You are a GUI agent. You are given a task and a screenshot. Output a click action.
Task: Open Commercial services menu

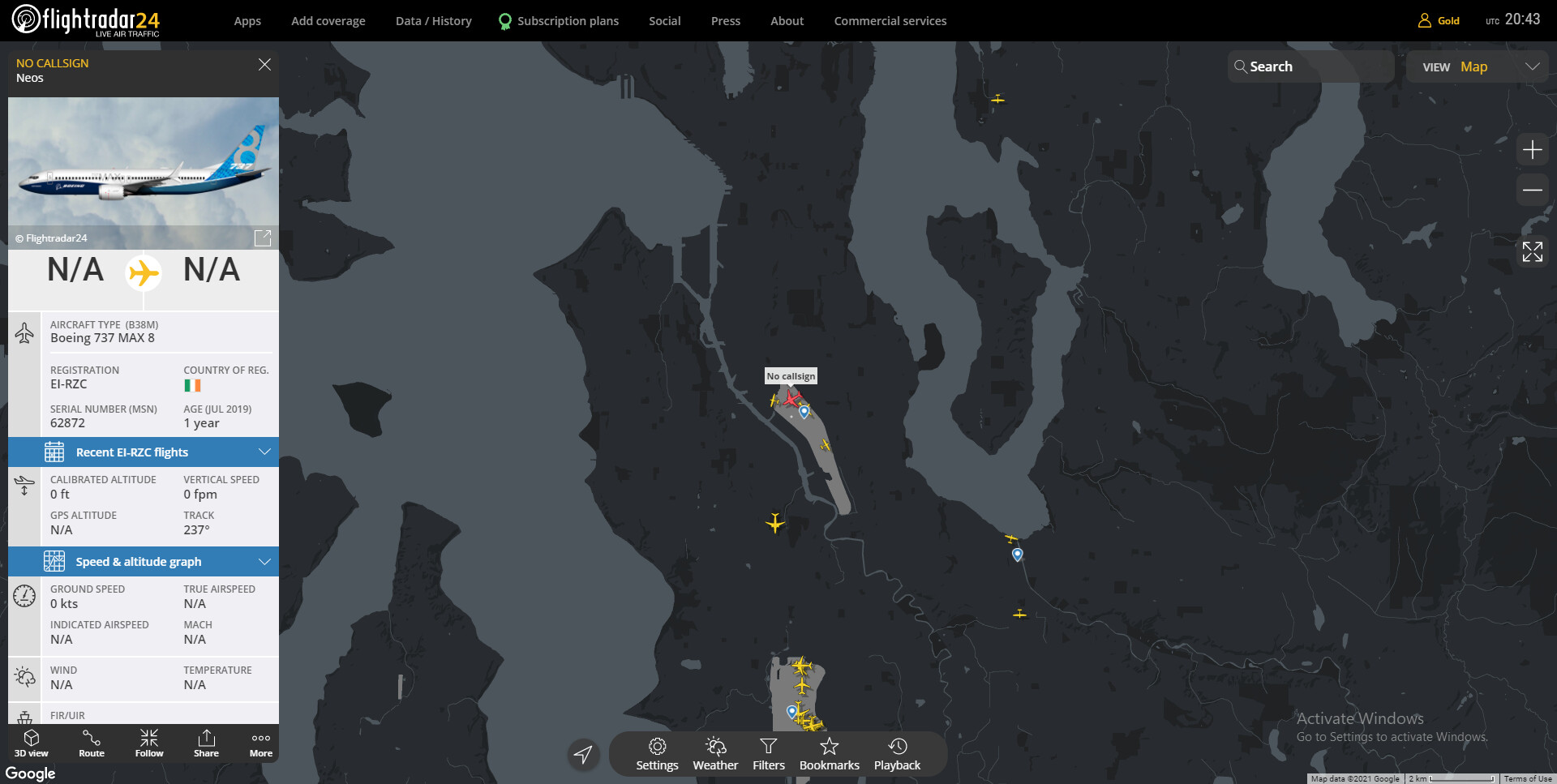pyautogui.click(x=890, y=21)
